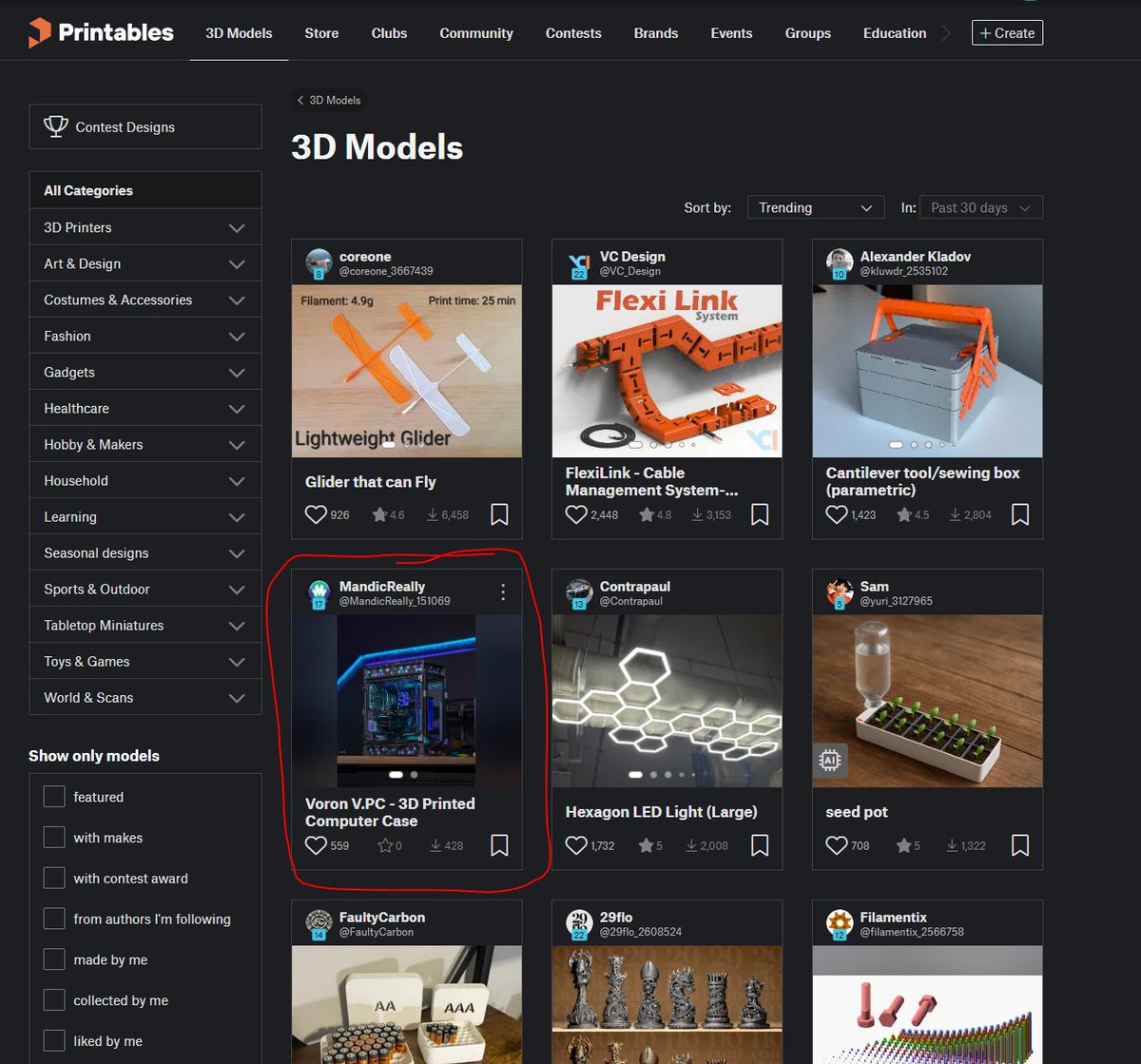Enable the featured filter checkbox

coord(54,797)
